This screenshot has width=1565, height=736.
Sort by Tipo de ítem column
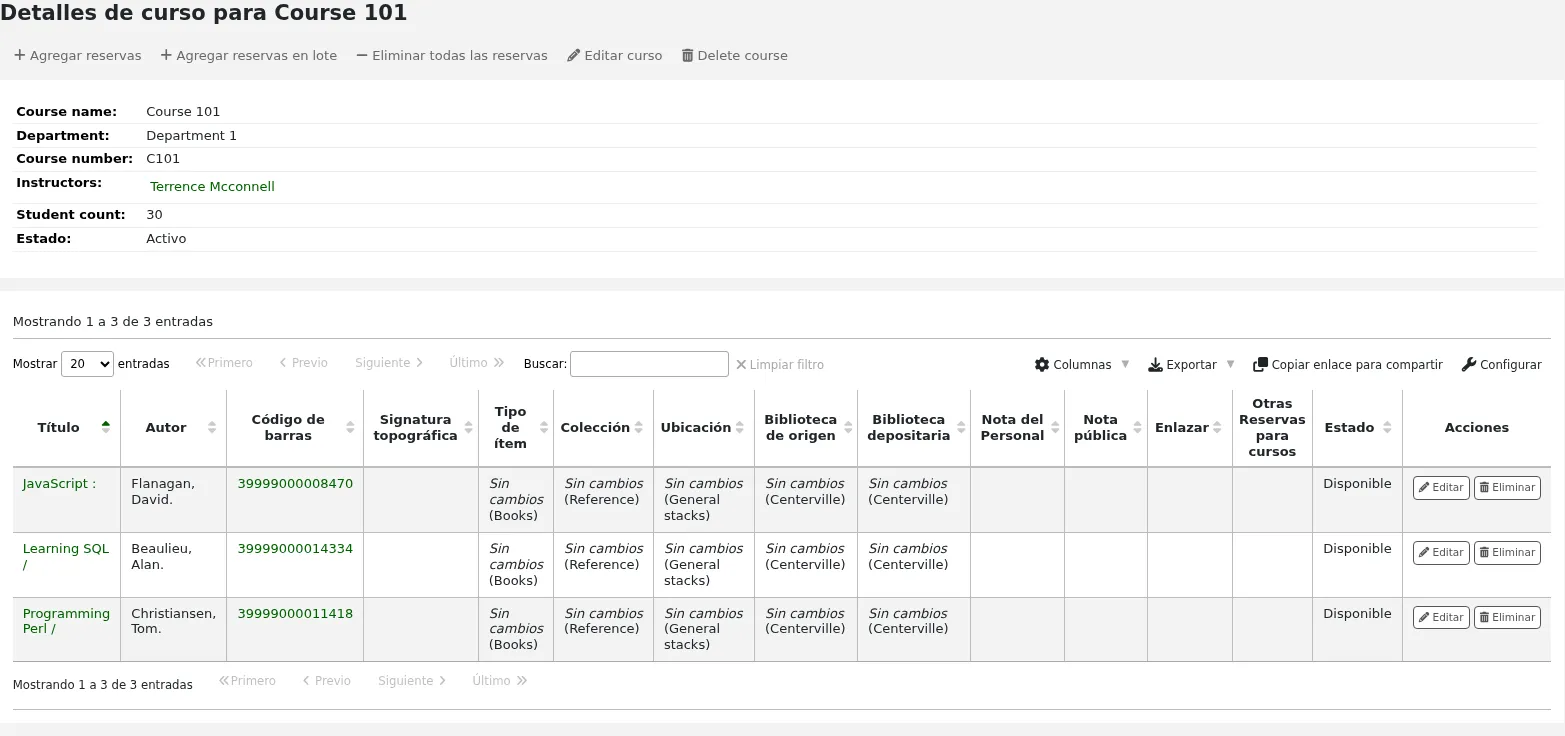[516, 428]
